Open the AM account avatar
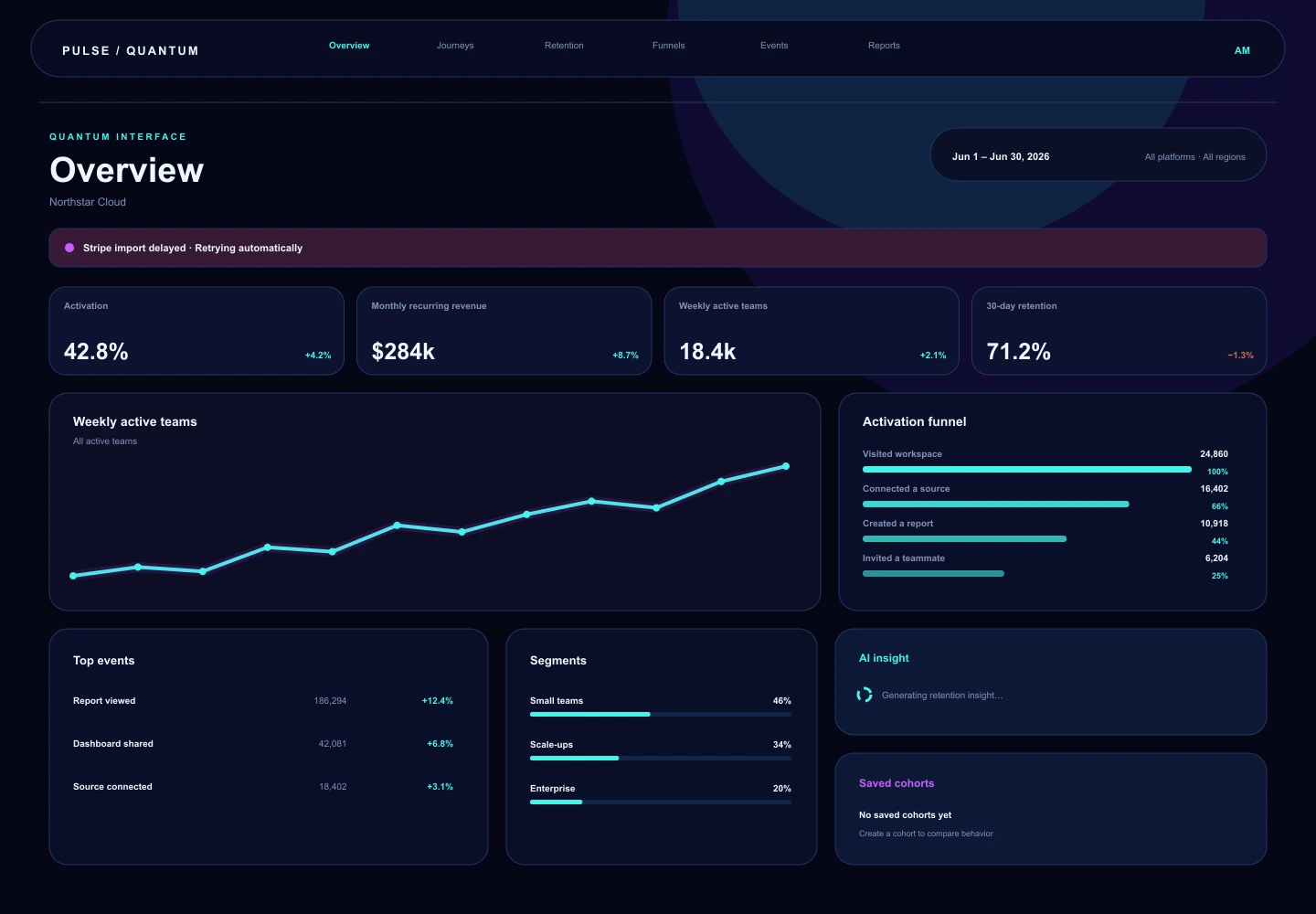The width and height of the screenshot is (1316, 914). pos(1242,50)
